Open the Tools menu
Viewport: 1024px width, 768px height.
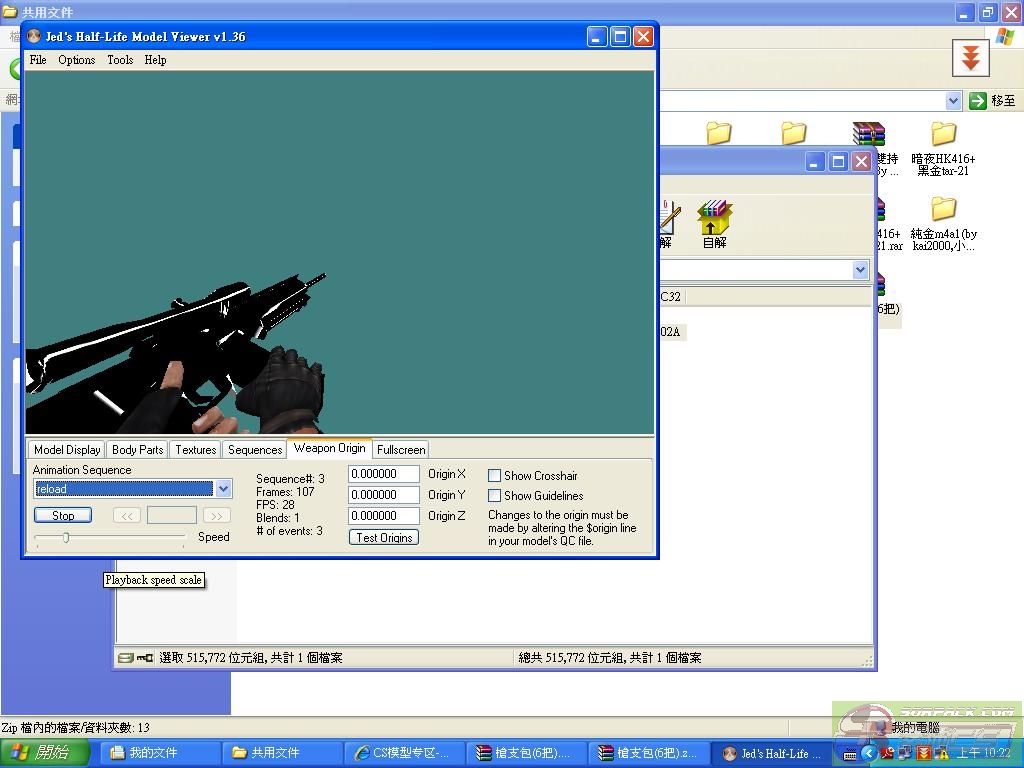click(x=120, y=60)
